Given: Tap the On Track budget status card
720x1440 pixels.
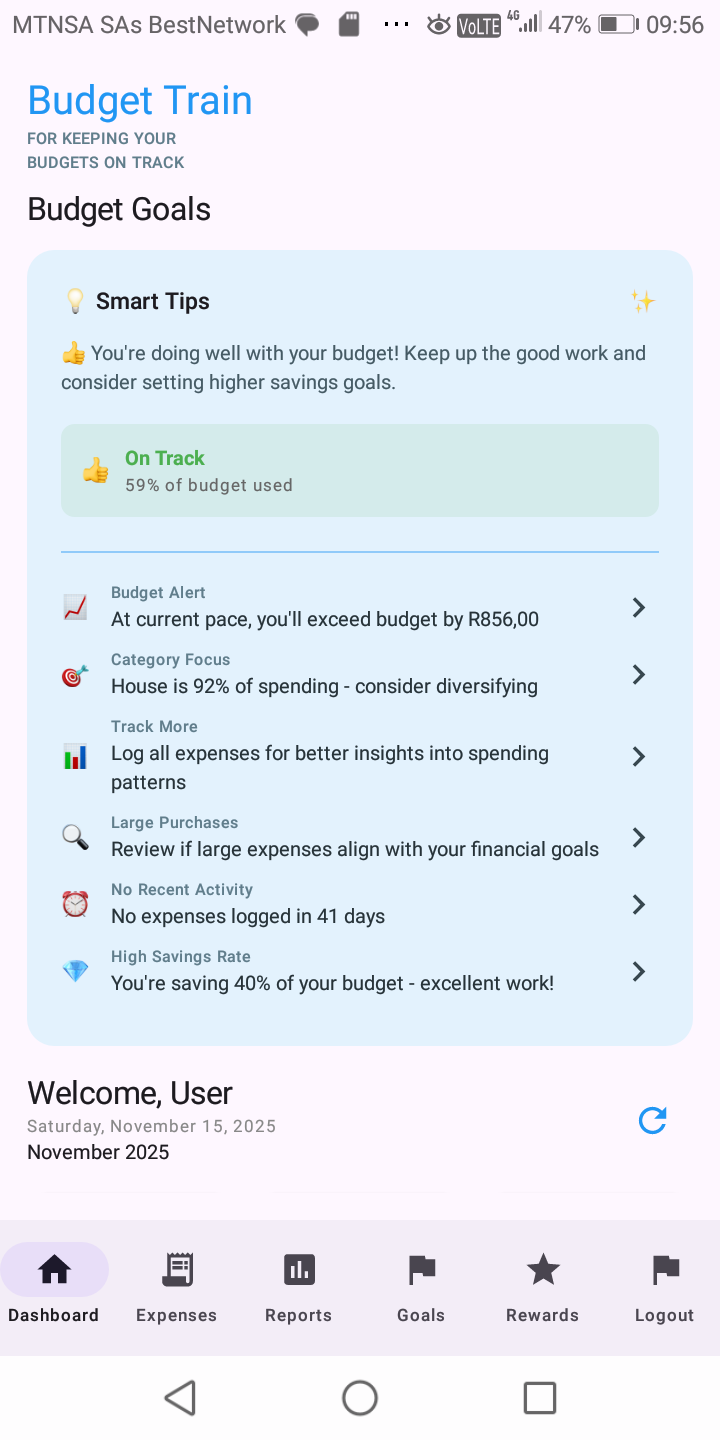Looking at the screenshot, I should pos(360,471).
